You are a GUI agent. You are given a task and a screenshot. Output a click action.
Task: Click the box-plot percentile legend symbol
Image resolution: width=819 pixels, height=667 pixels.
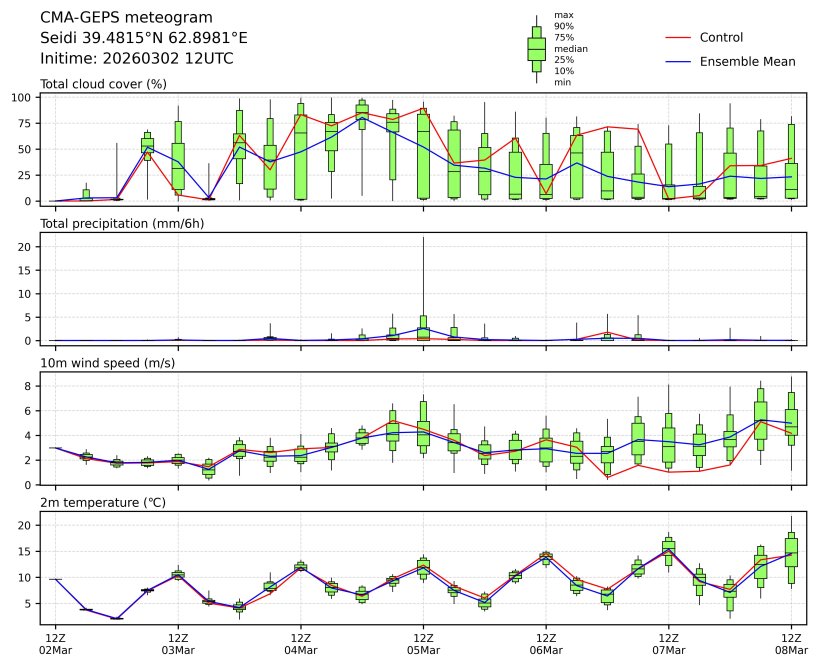tap(536, 48)
